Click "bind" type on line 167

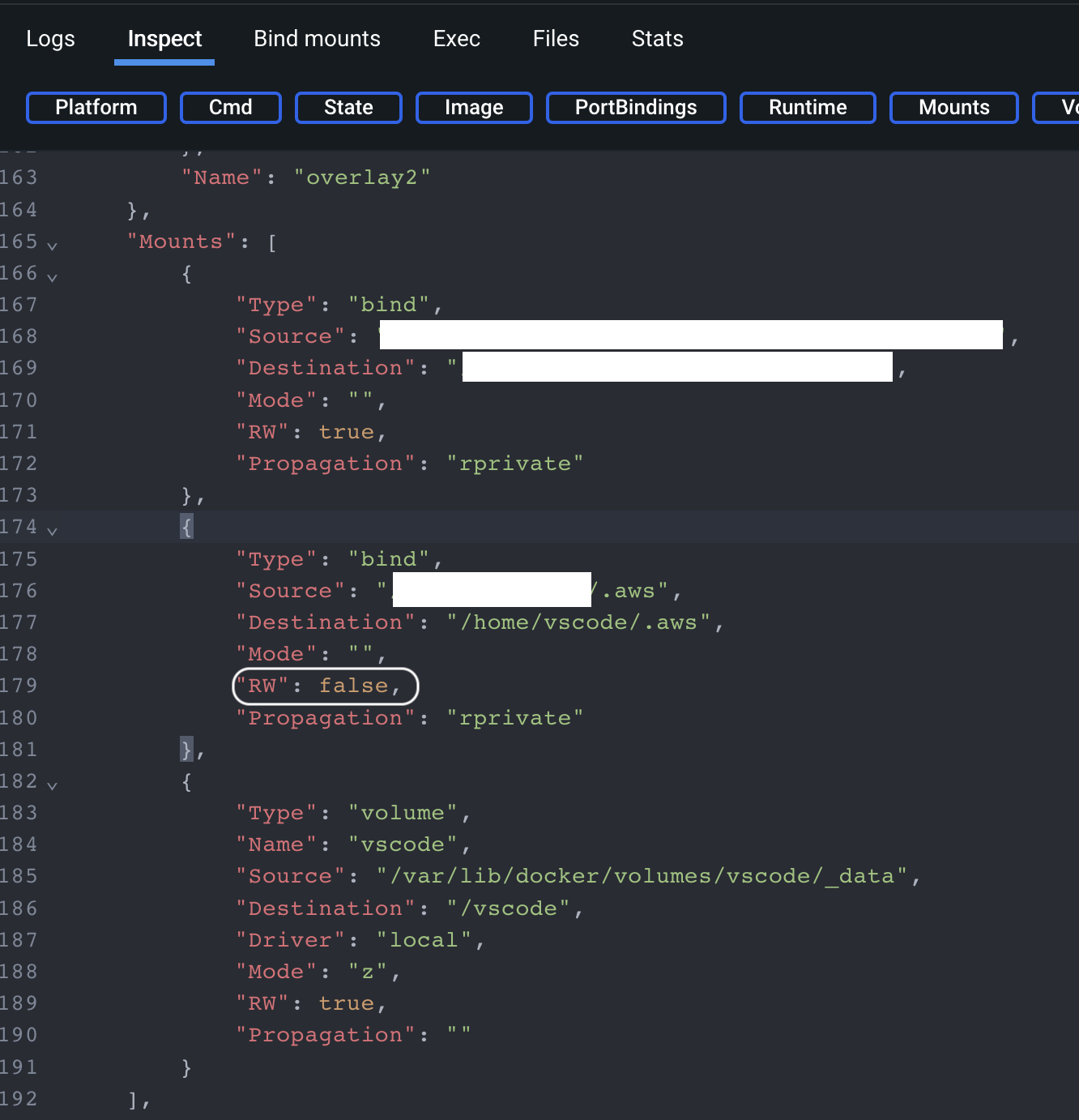coord(389,305)
